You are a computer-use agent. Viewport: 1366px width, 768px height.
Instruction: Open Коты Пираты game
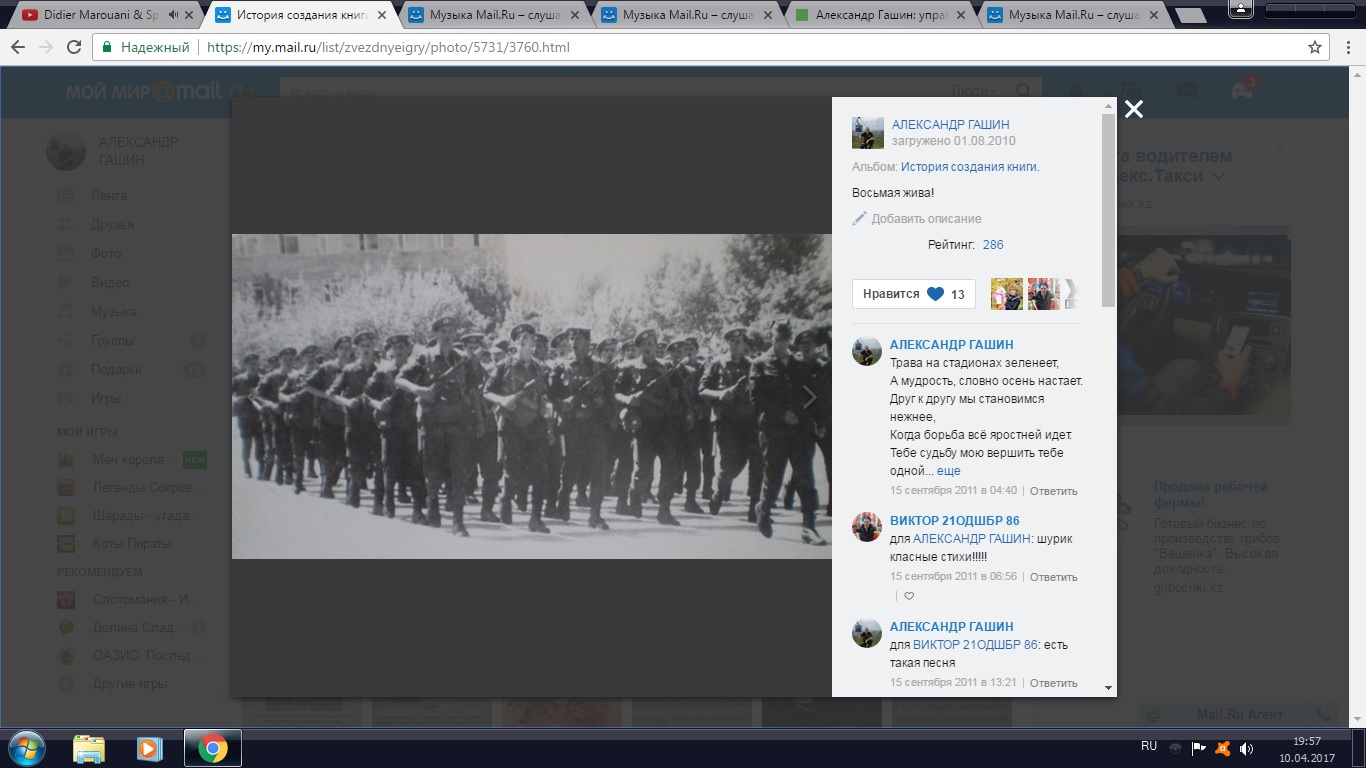pos(131,543)
